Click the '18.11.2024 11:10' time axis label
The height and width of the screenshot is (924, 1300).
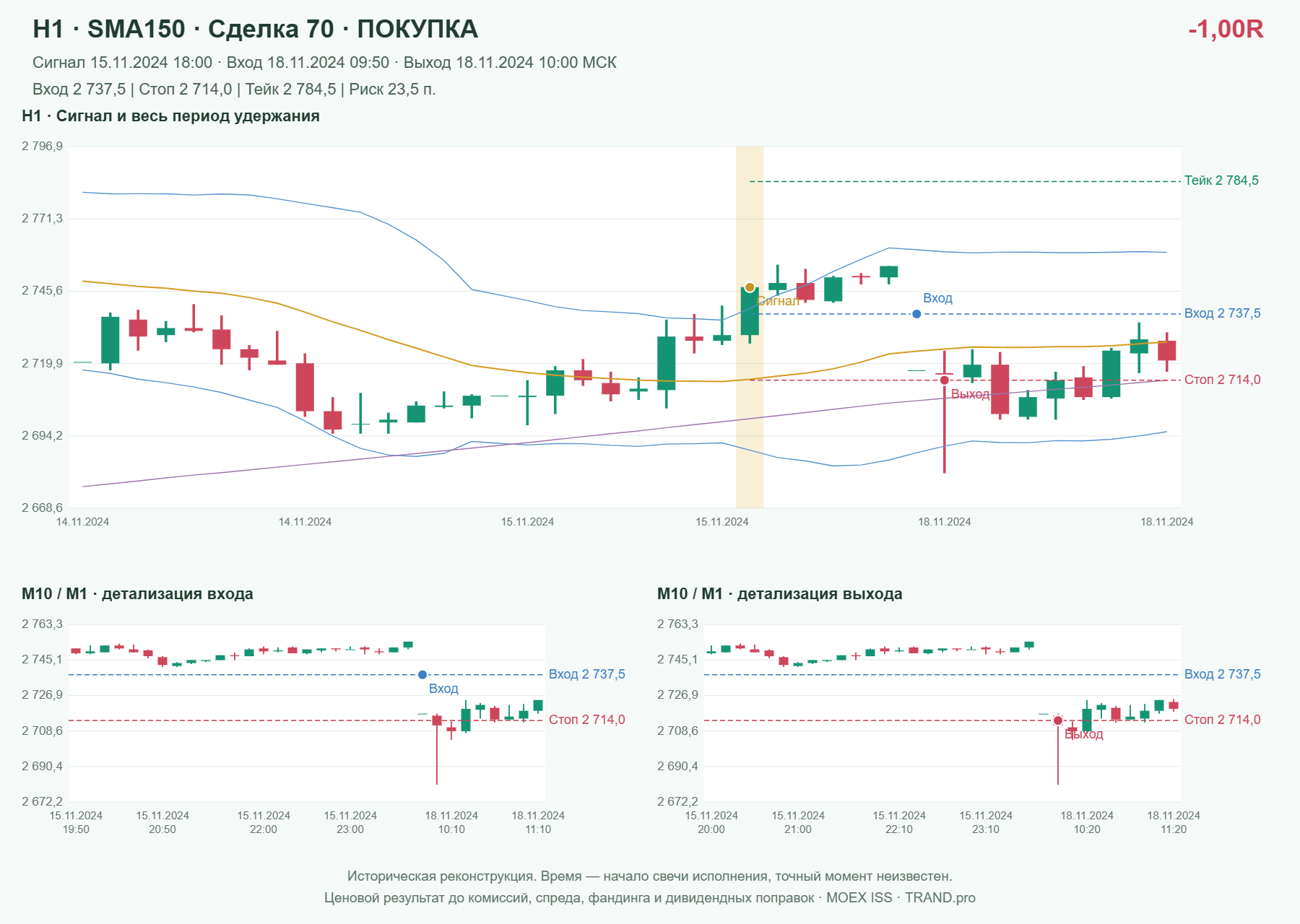538,822
